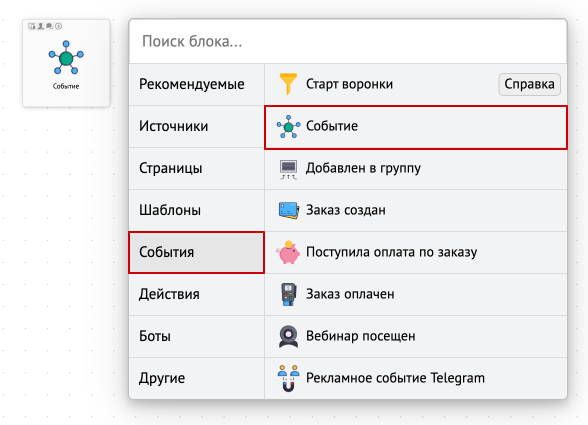
Task: Click the magnet icon for Рекламное событие Telegram
Action: (288, 378)
